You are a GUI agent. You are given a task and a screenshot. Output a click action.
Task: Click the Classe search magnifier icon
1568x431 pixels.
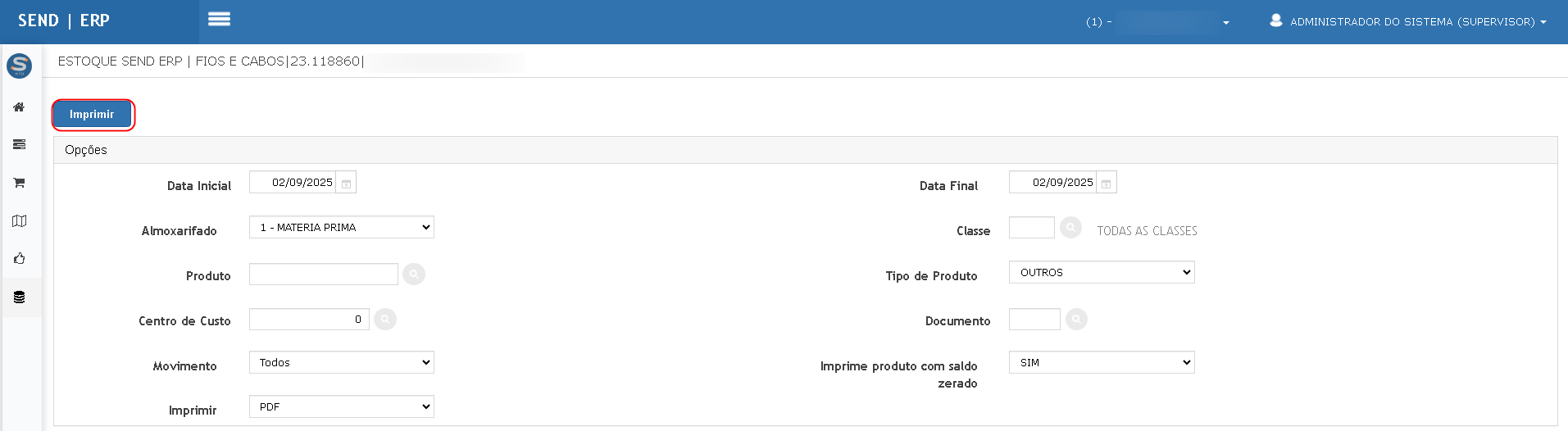(1070, 228)
